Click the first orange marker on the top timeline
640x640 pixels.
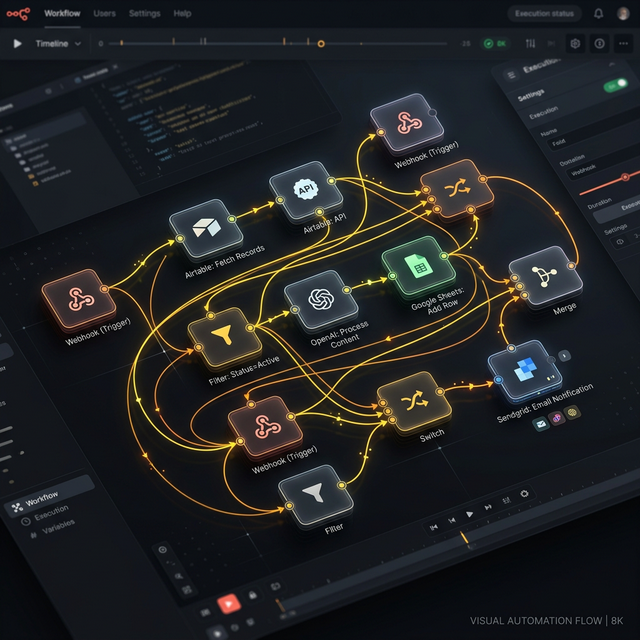click(x=121, y=42)
